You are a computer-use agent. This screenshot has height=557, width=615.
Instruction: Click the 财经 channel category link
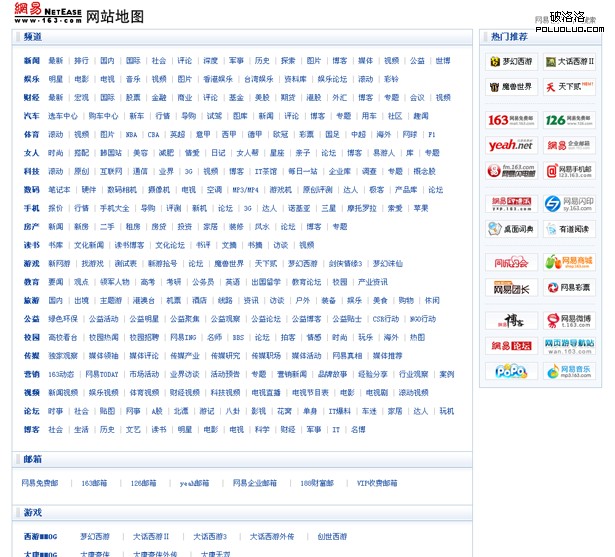pos(31,98)
